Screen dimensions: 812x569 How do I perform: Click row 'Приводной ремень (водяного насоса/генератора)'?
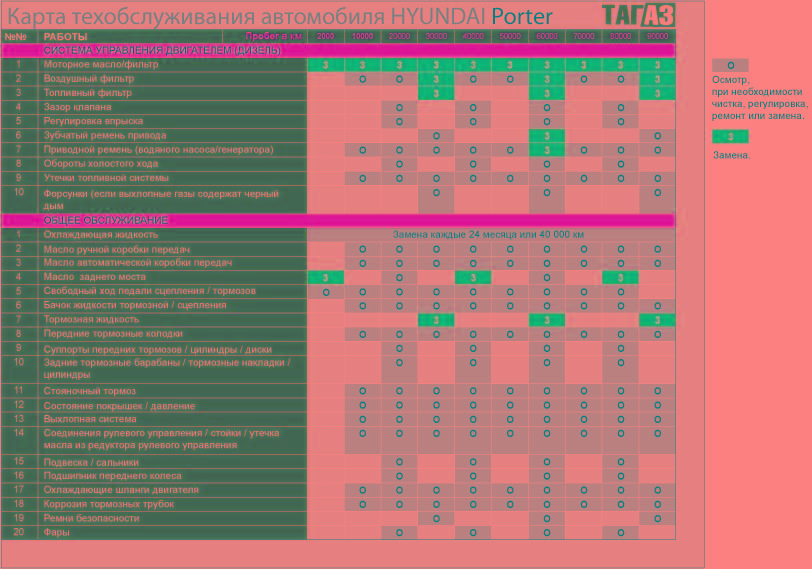[339, 150]
